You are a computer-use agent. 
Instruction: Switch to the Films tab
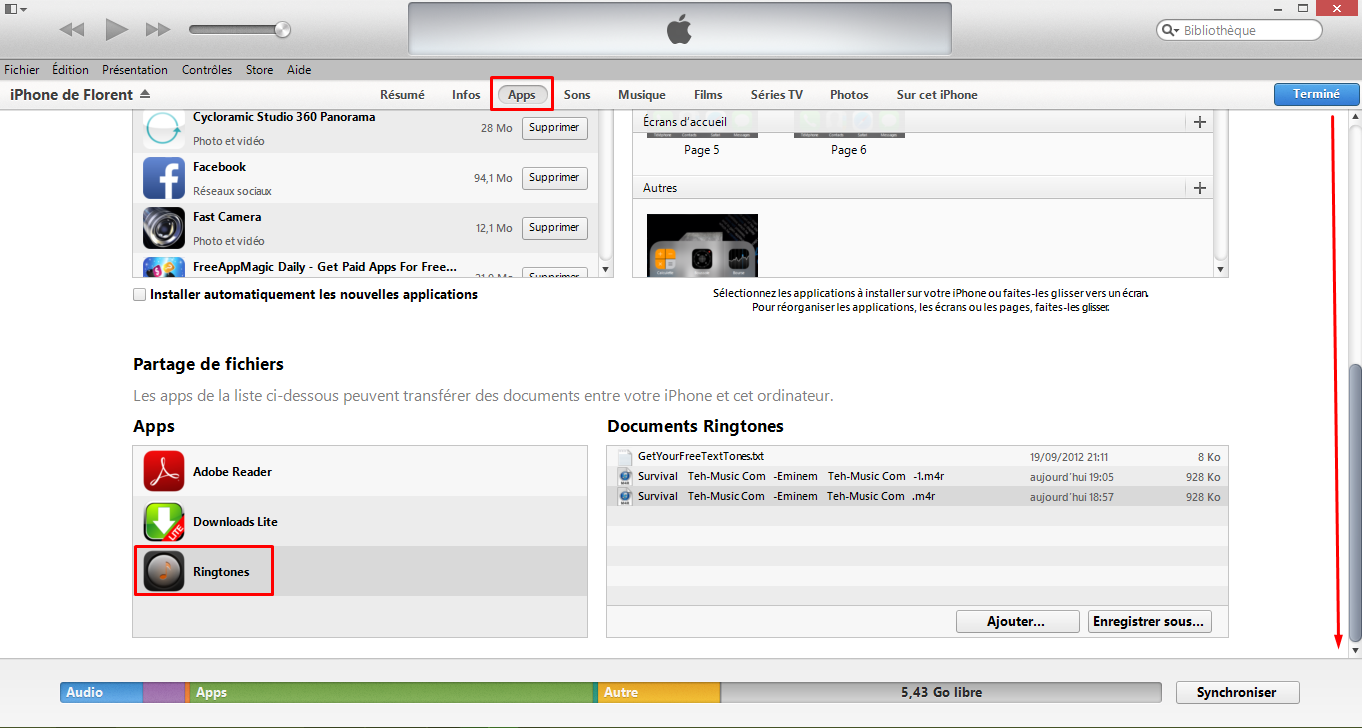tap(708, 95)
